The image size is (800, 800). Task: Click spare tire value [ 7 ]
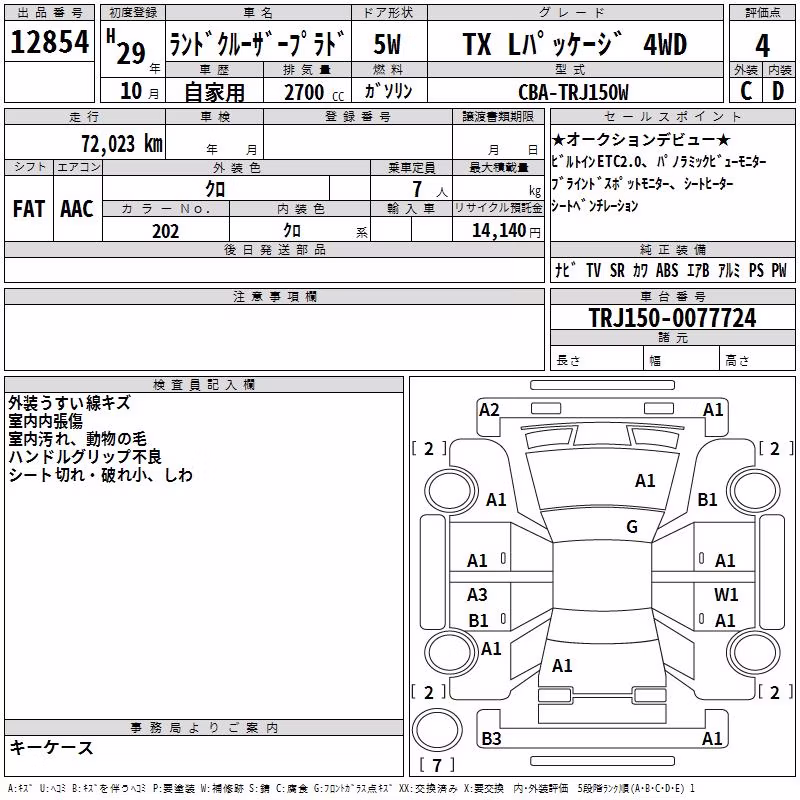pos(437,765)
